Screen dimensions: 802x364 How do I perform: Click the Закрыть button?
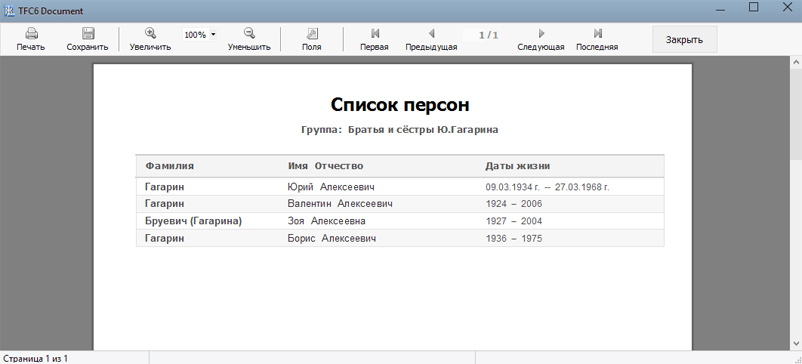pyautogui.click(x=684, y=40)
